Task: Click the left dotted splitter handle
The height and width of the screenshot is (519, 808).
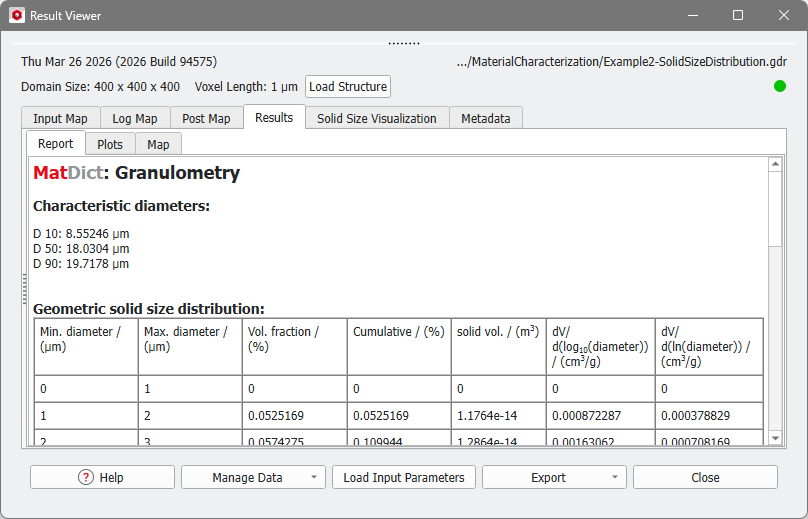Action: coord(24,289)
